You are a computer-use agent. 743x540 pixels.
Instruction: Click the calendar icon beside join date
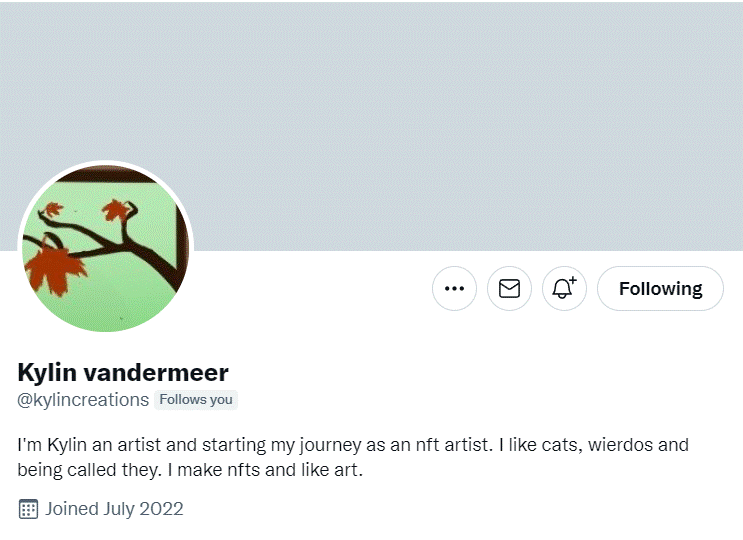pyautogui.click(x=28, y=509)
